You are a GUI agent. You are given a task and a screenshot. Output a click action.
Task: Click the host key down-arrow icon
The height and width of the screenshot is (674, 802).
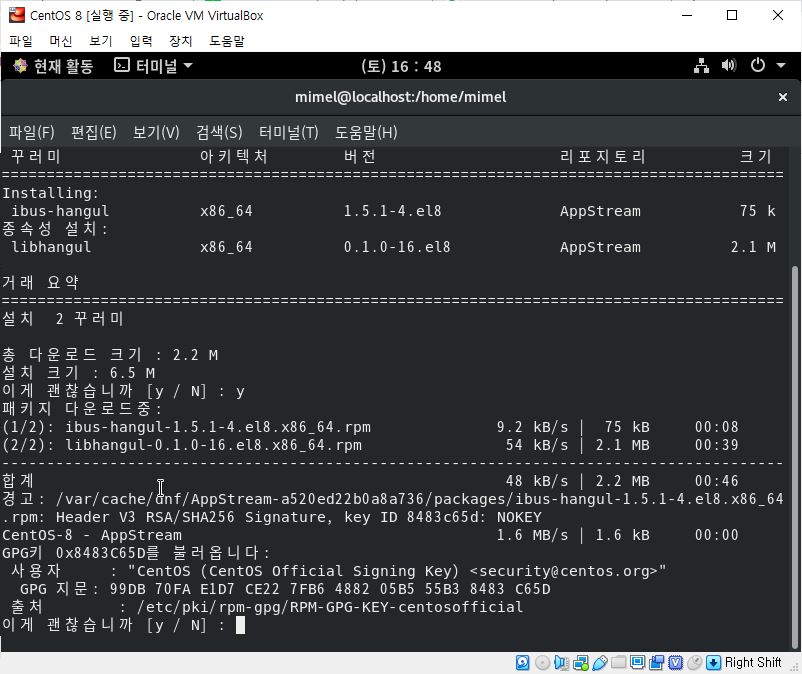[x=713, y=663]
